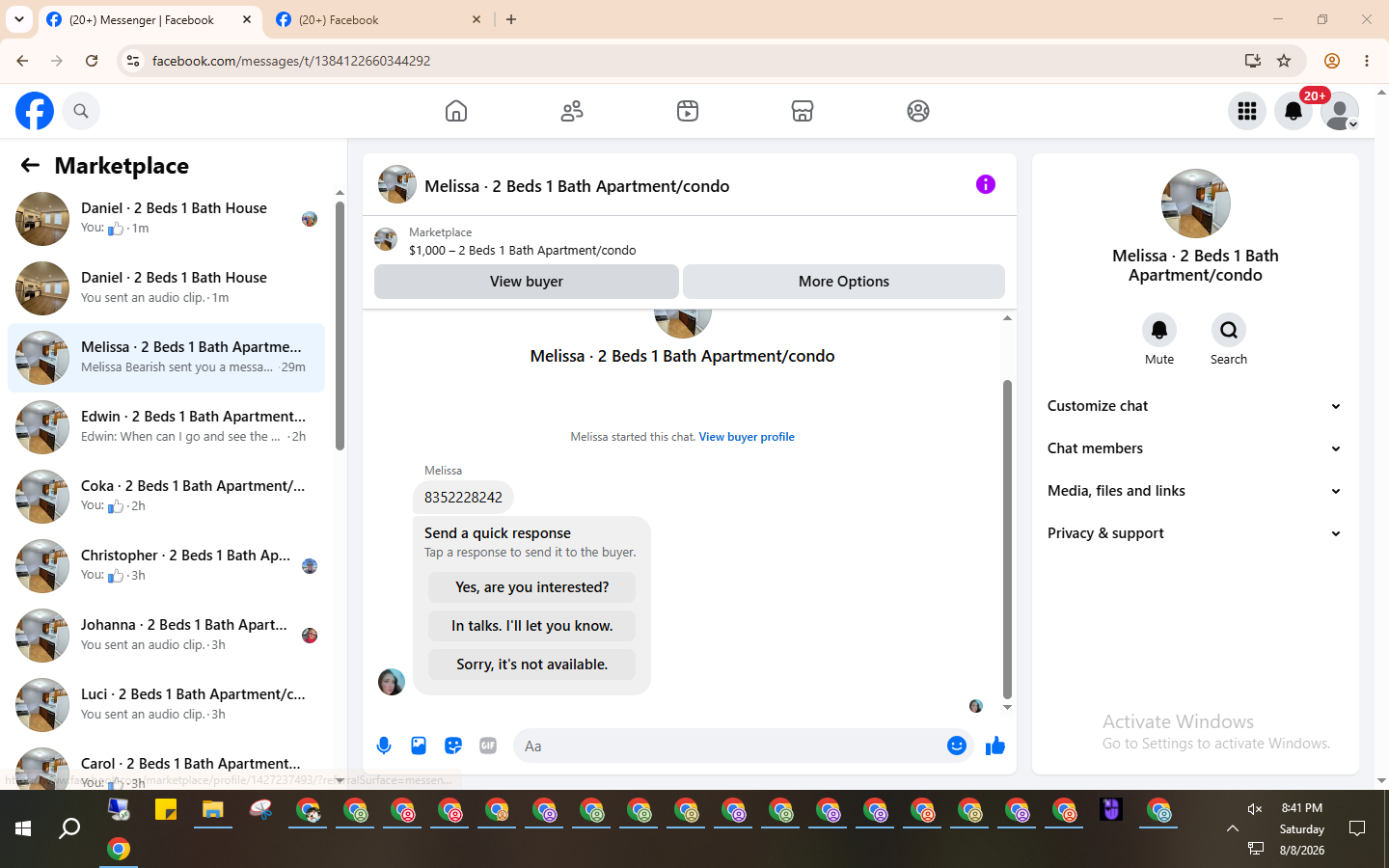Click the More Options button

click(844, 282)
